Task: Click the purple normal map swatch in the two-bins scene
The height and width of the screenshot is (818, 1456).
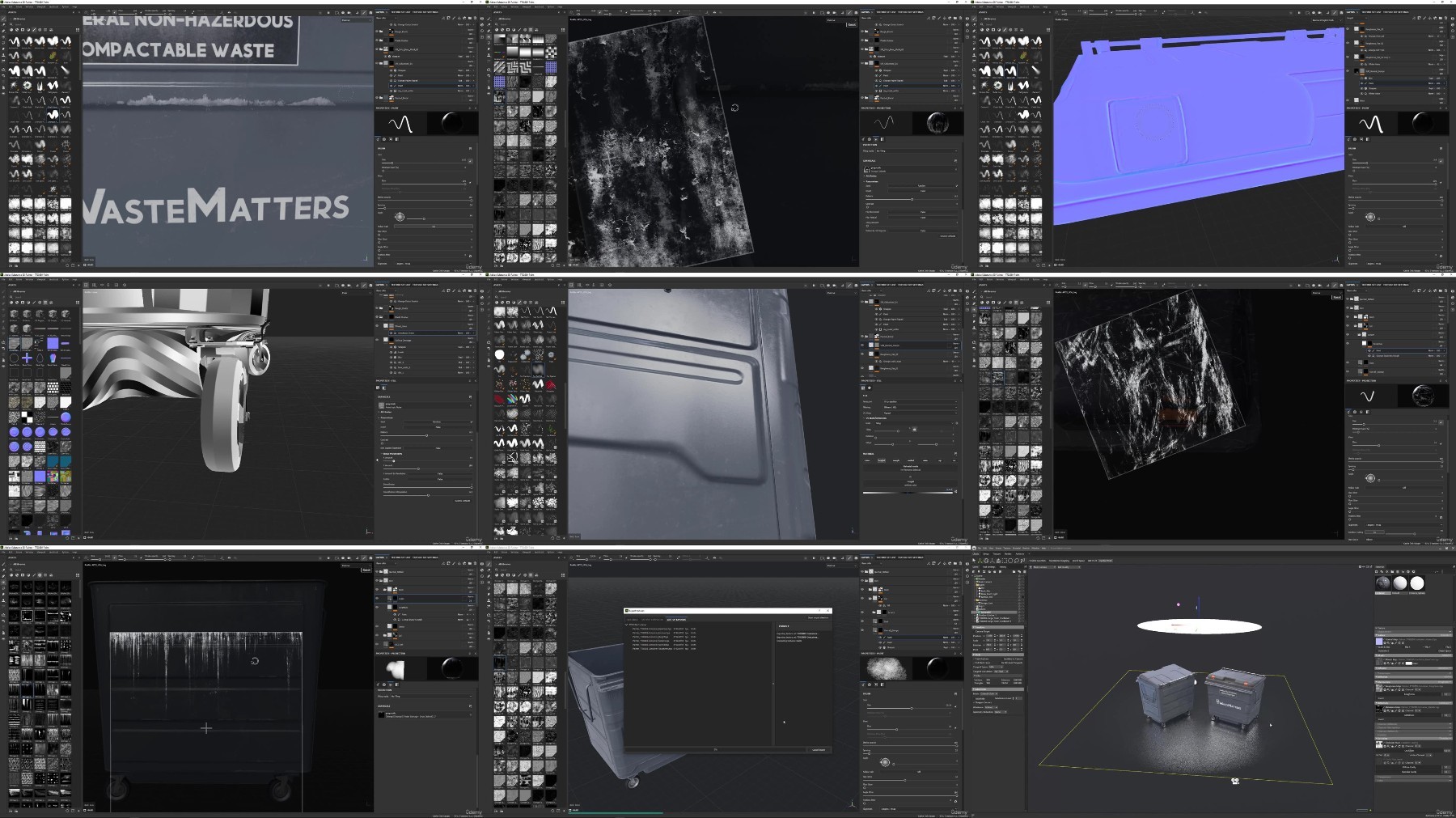Action: coord(1379,642)
